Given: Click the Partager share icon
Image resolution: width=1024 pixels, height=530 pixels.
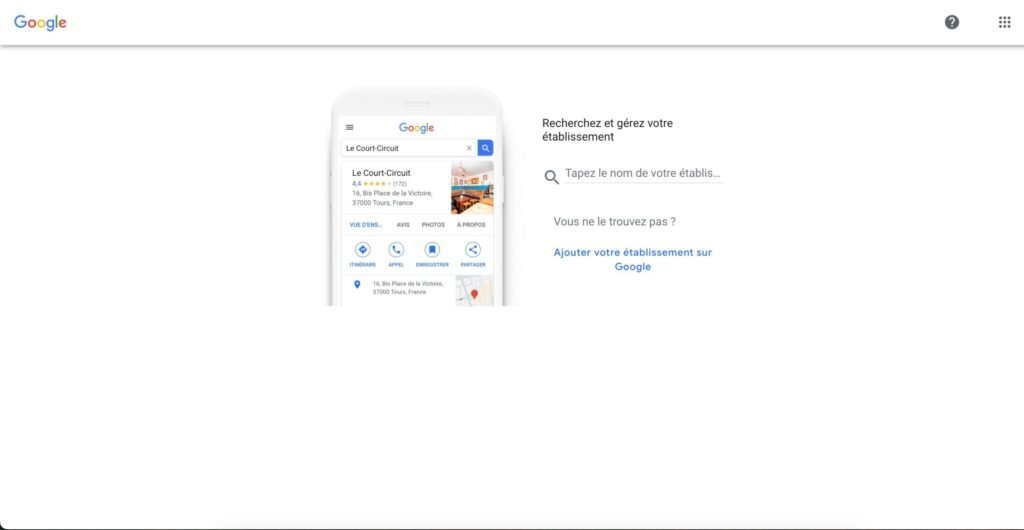Looking at the screenshot, I should click(473, 250).
